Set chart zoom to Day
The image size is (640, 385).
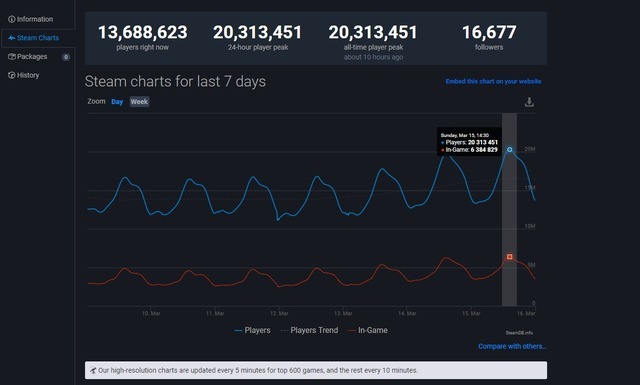pyautogui.click(x=117, y=102)
